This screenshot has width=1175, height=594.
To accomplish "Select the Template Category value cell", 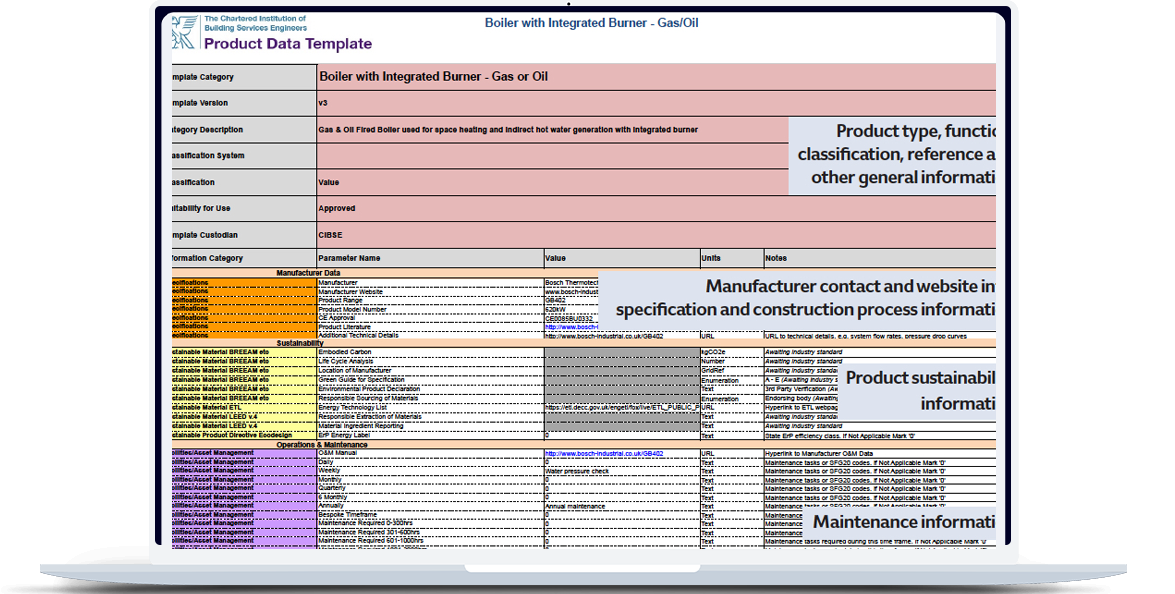I will pos(655,77).
